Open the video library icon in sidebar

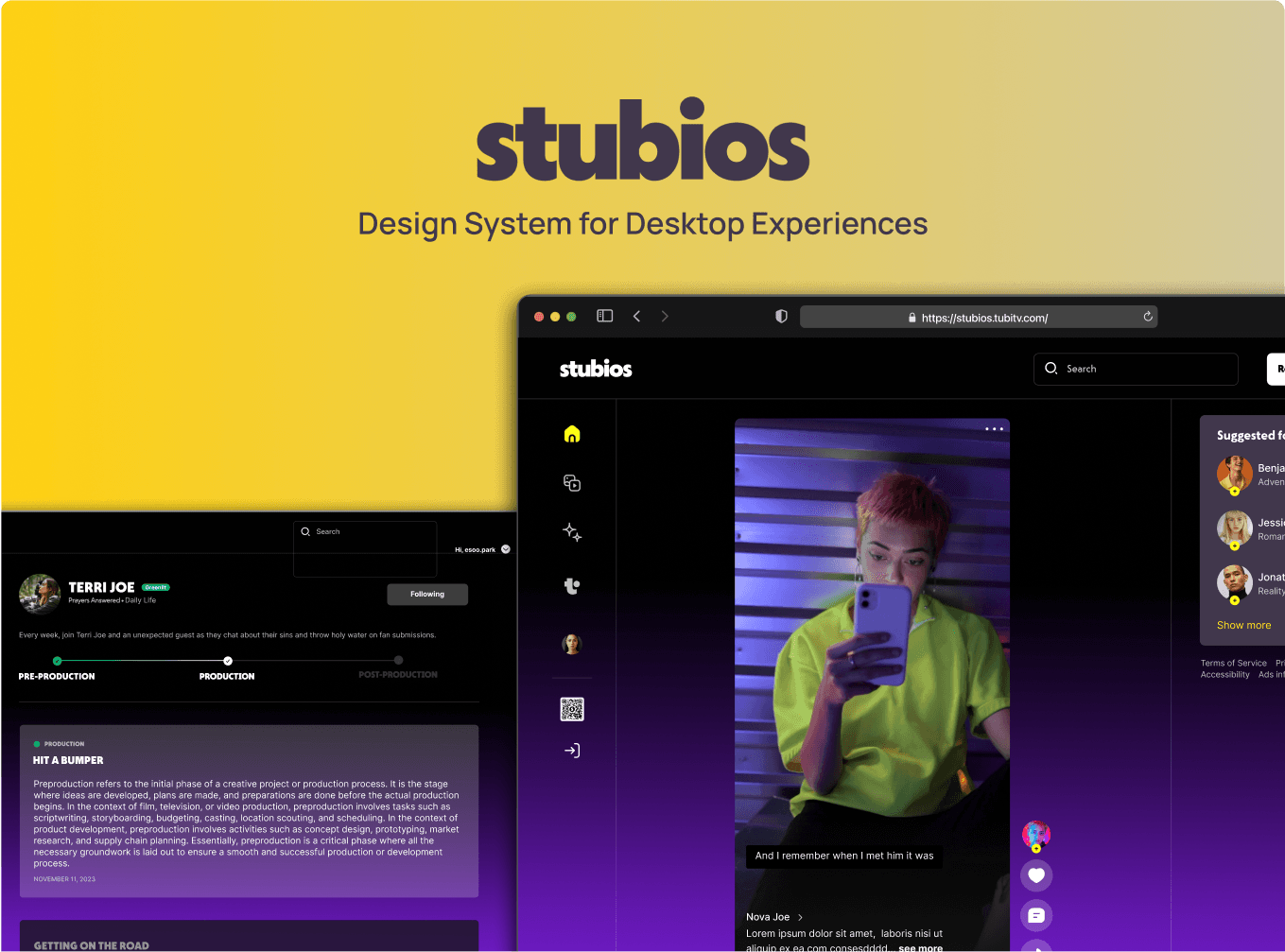pos(572,483)
